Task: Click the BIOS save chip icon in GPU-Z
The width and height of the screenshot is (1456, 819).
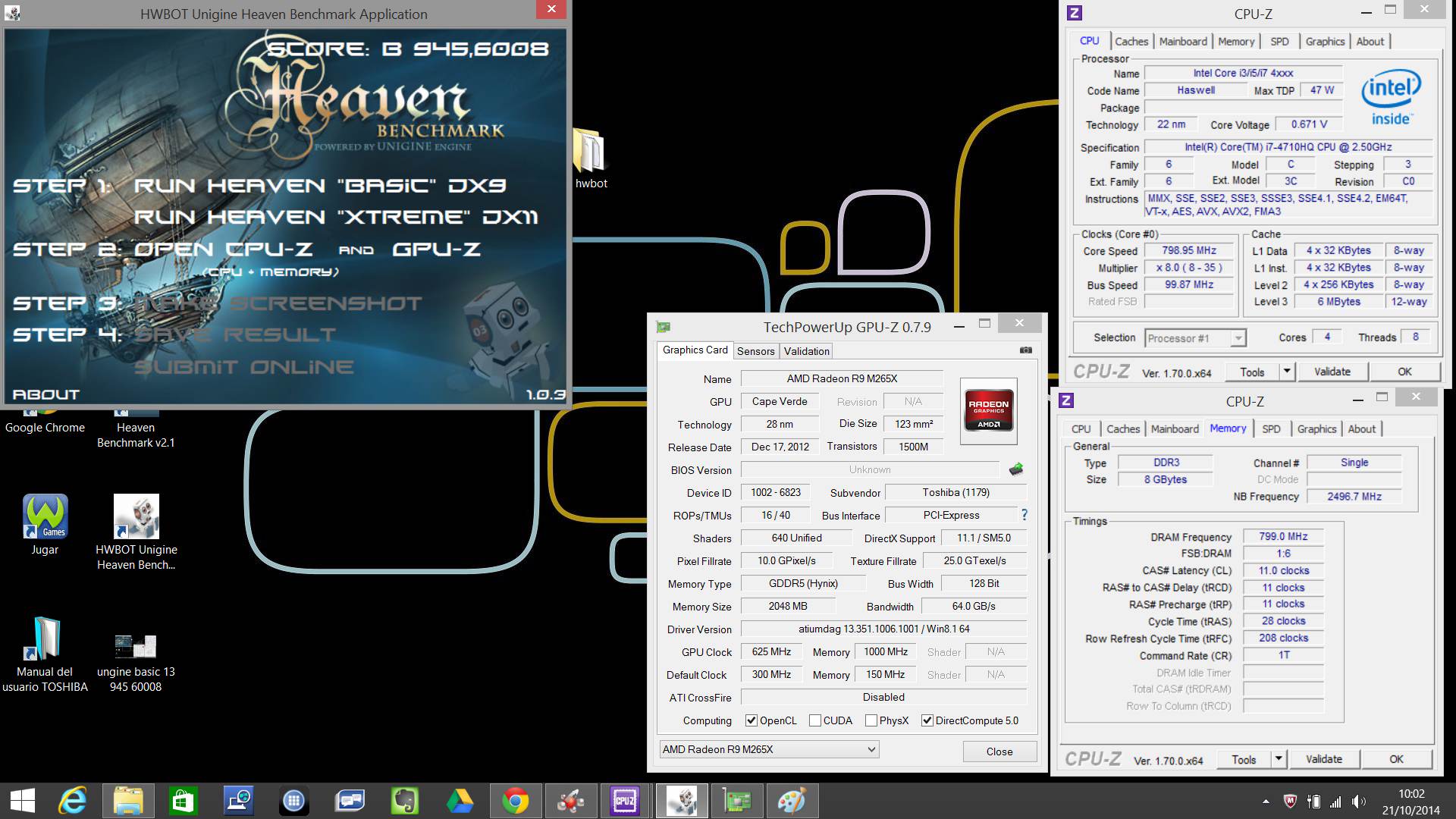Action: click(1016, 469)
